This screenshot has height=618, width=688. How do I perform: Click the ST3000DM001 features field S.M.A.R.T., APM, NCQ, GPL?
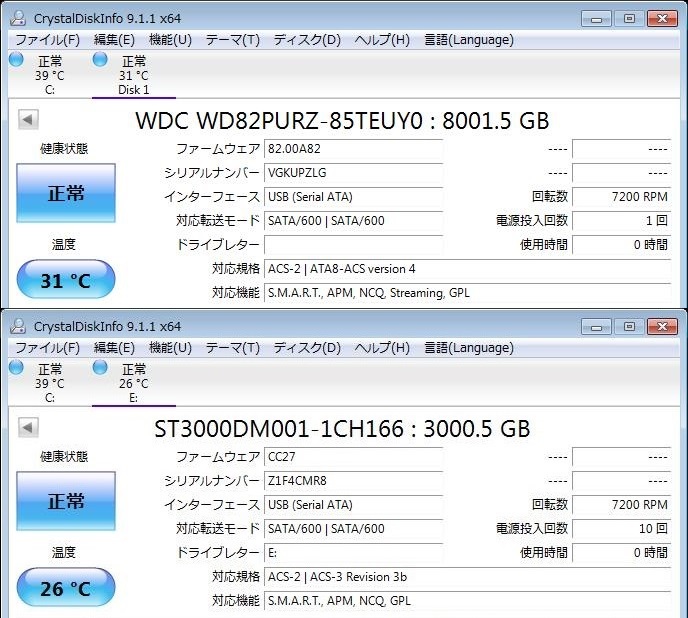click(467, 600)
